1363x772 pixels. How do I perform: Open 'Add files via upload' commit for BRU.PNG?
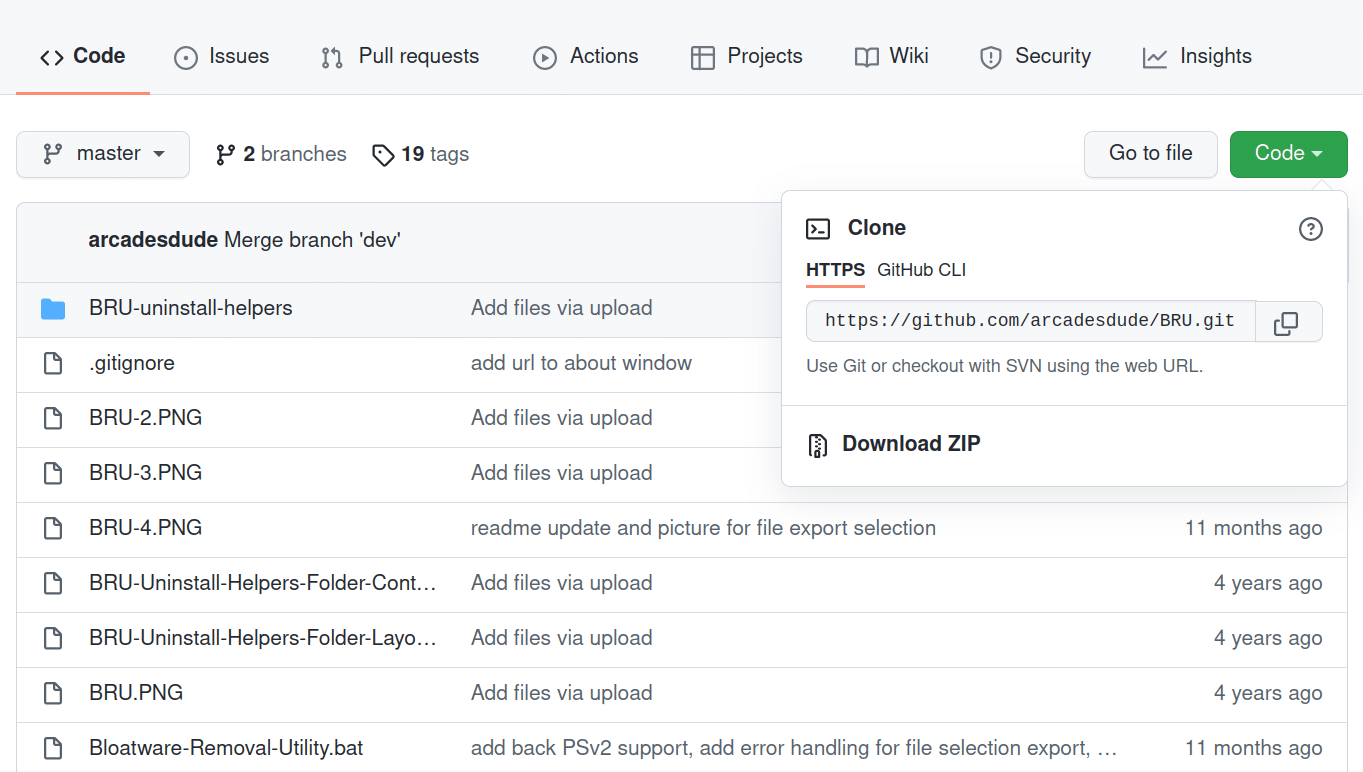tap(561, 693)
